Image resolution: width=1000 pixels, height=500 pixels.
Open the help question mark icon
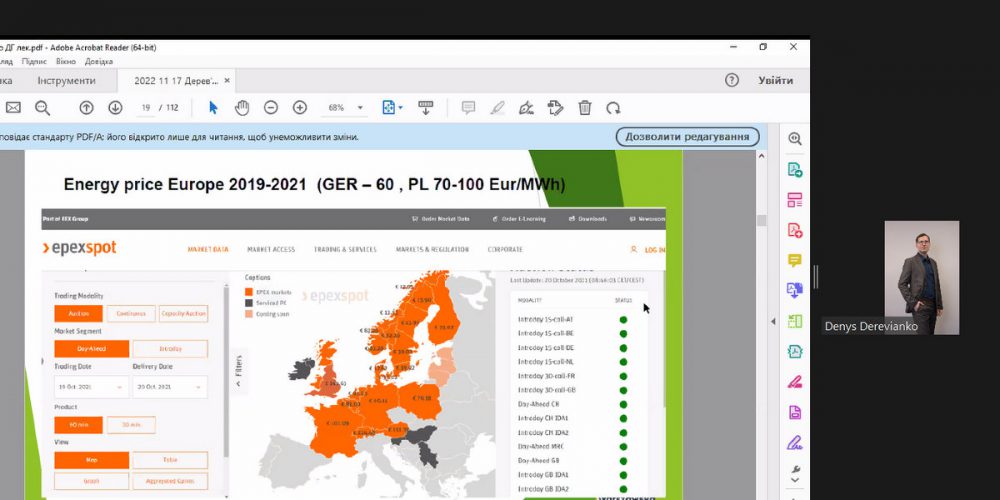tap(732, 80)
